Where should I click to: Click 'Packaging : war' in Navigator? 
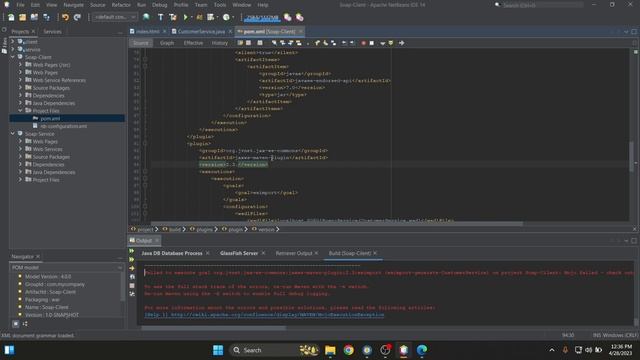pyautogui.click(x=42, y=300)
